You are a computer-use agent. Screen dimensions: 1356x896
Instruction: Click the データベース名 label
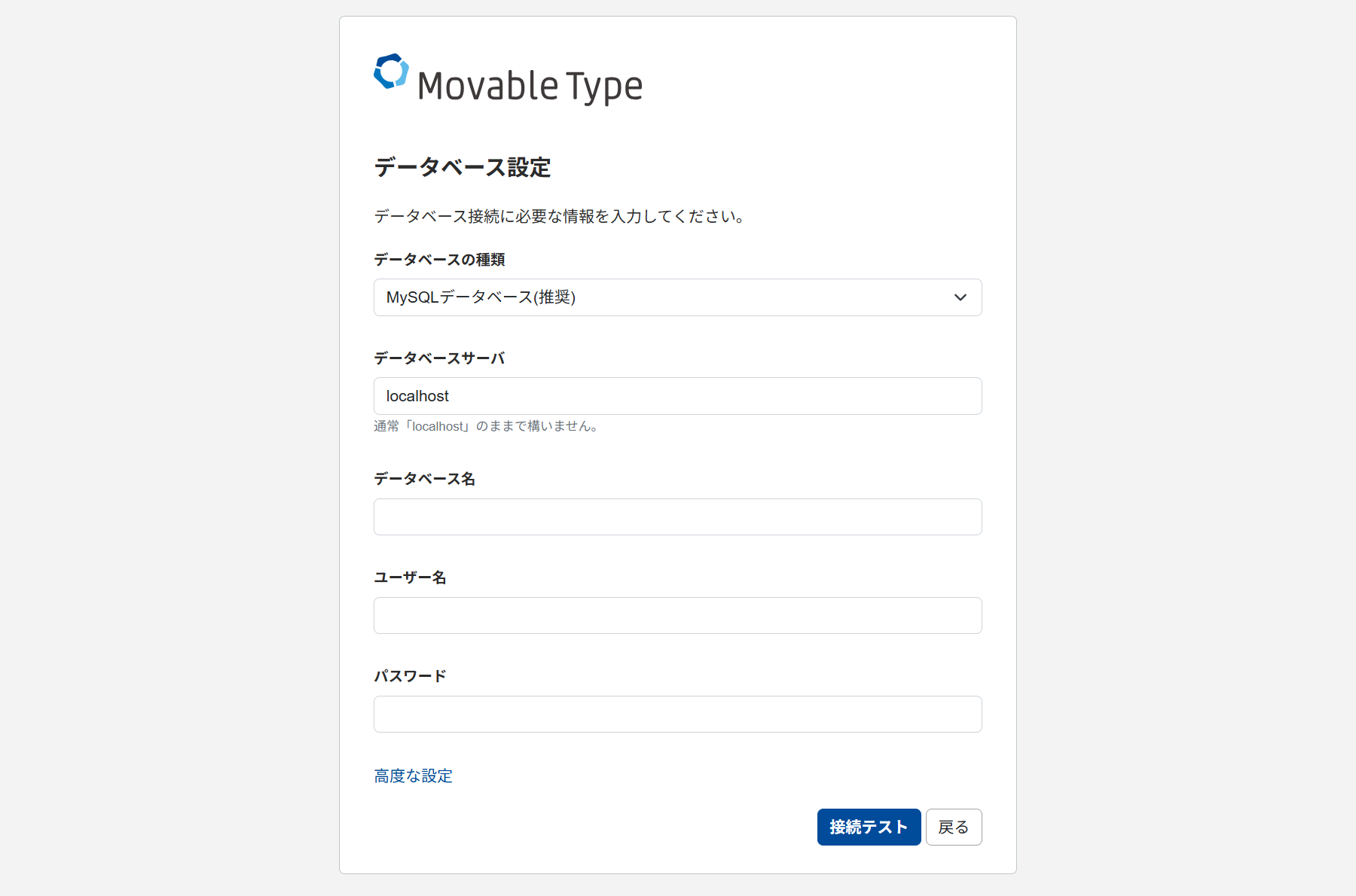pyautogui.click(x=424, y=479)
